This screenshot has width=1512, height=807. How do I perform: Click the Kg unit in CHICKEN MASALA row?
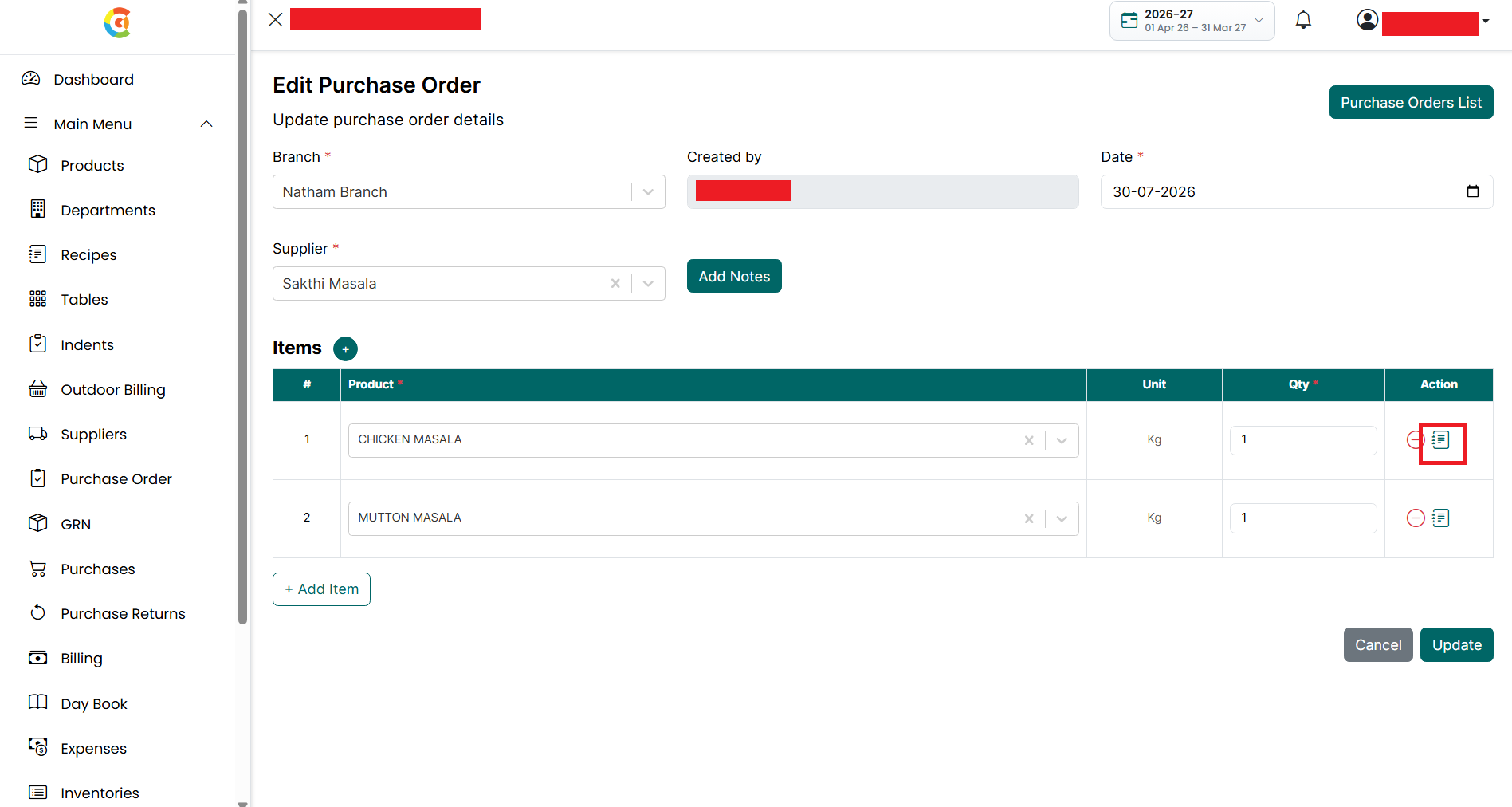point(1154,439)
